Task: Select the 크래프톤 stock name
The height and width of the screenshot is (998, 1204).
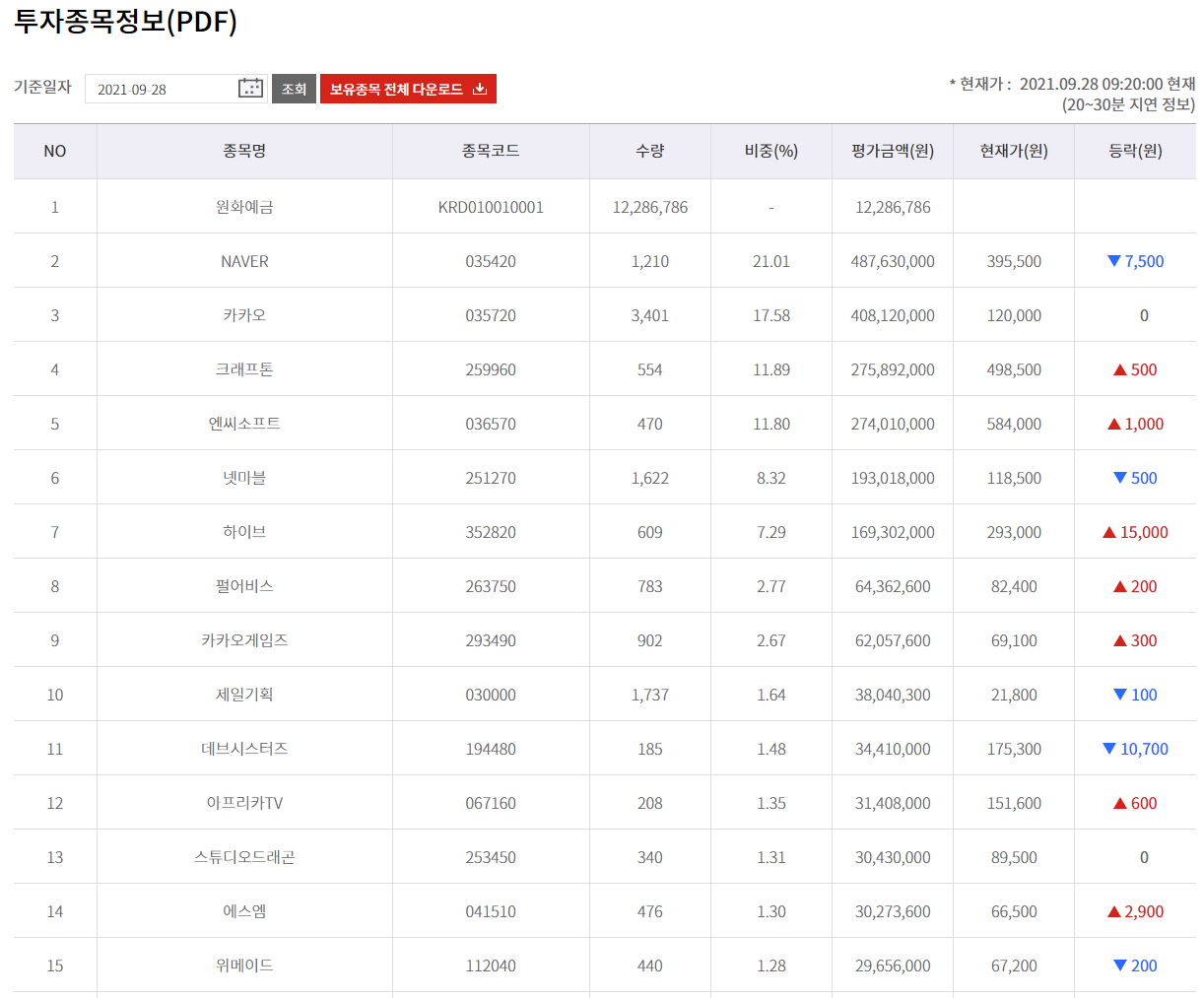Action: (x=244, y=369)
